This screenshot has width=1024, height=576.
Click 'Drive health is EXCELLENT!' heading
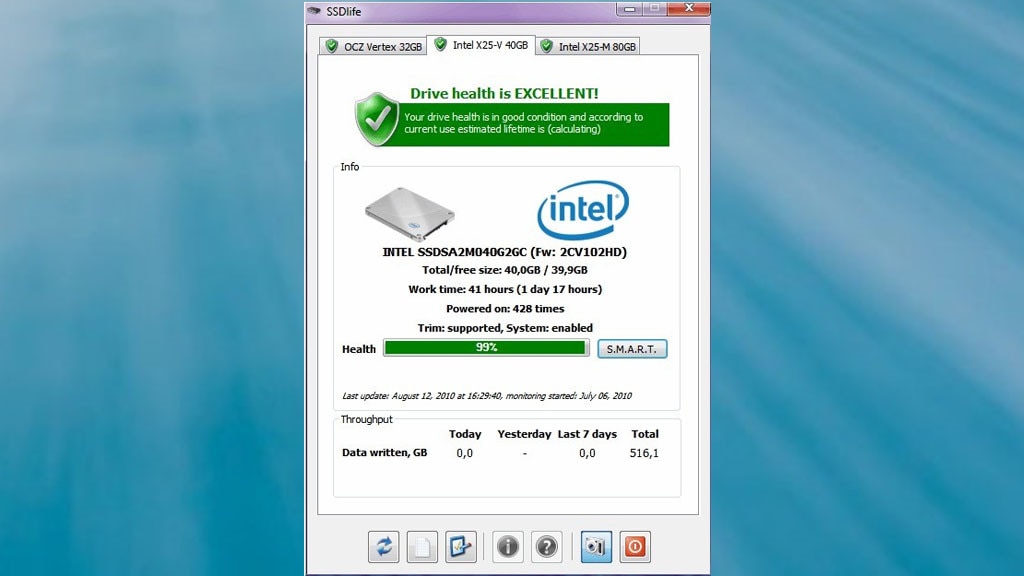504,93
